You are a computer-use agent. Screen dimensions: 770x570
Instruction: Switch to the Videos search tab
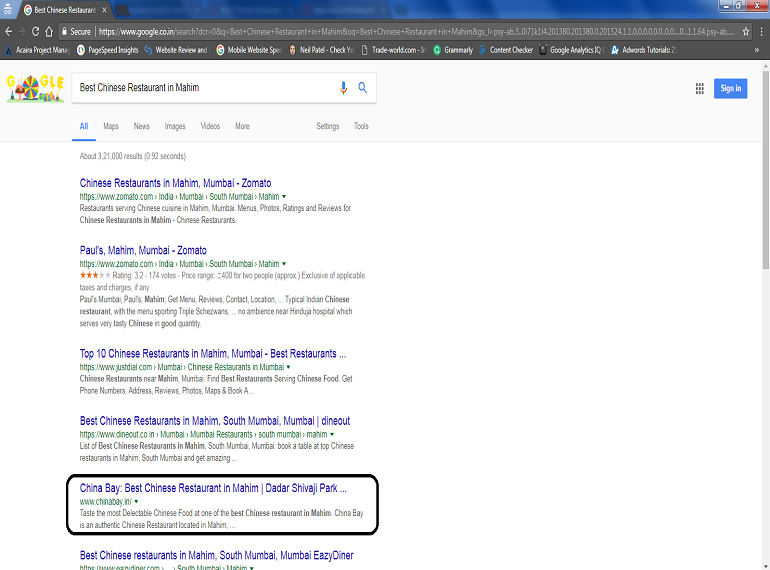(x=210, y=126)
